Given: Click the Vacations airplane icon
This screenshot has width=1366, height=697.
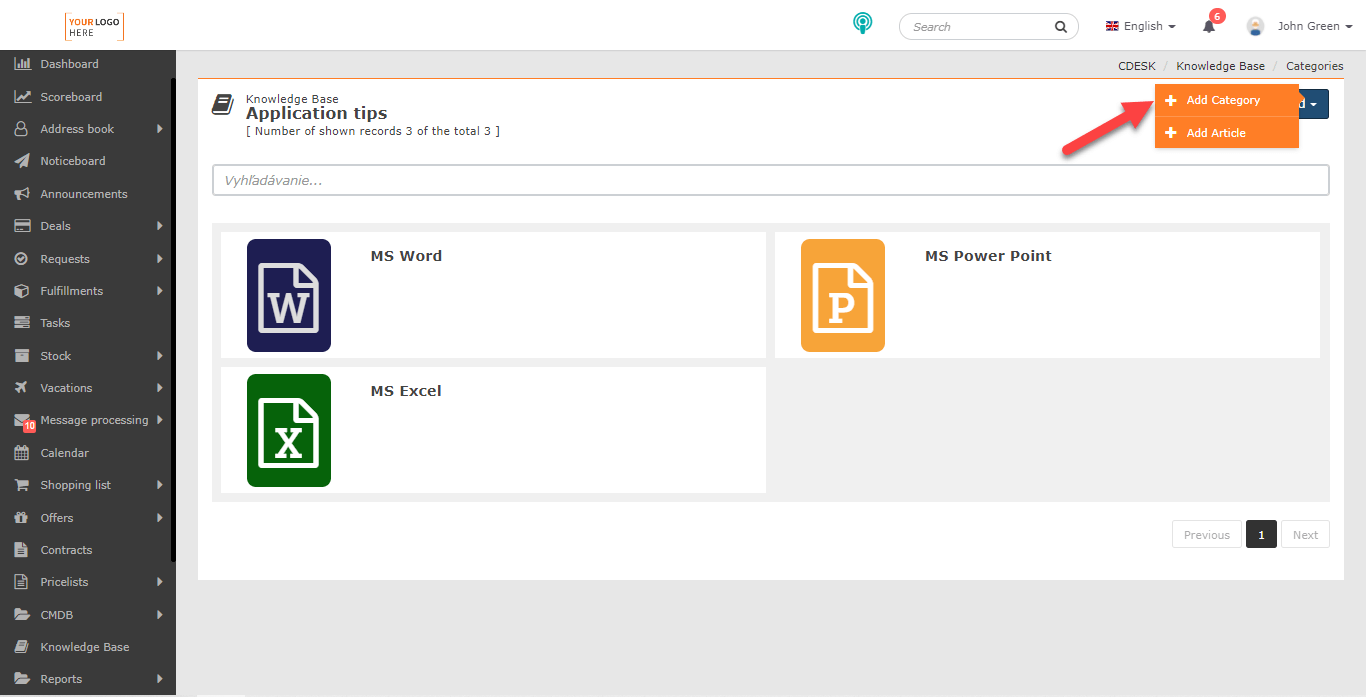Looking at the screenshot, I should (21, 388).
